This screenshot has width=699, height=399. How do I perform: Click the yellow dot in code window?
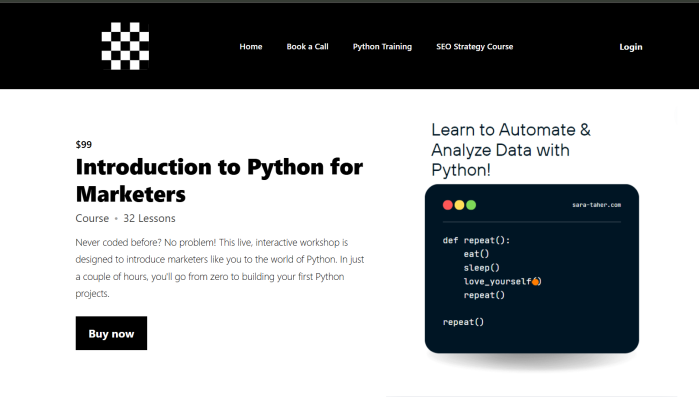pos(459,205)
